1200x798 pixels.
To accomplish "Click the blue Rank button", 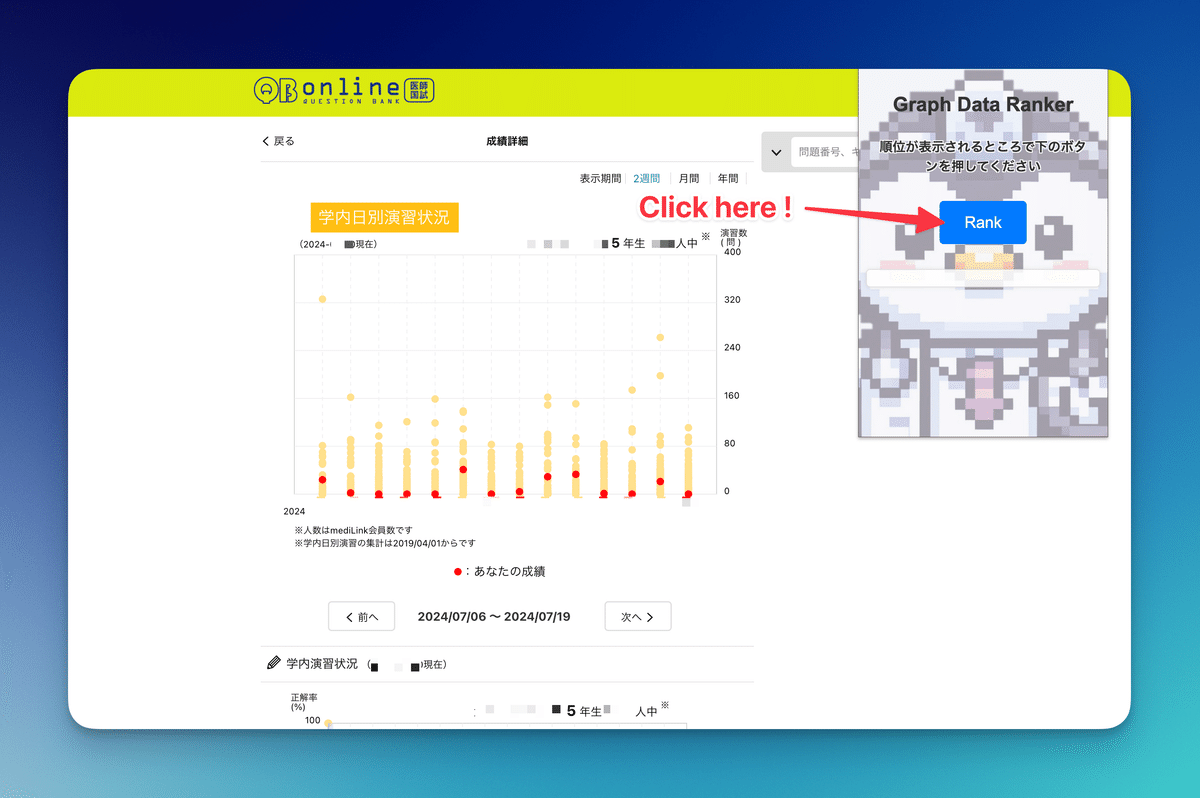I will [983, 222].
